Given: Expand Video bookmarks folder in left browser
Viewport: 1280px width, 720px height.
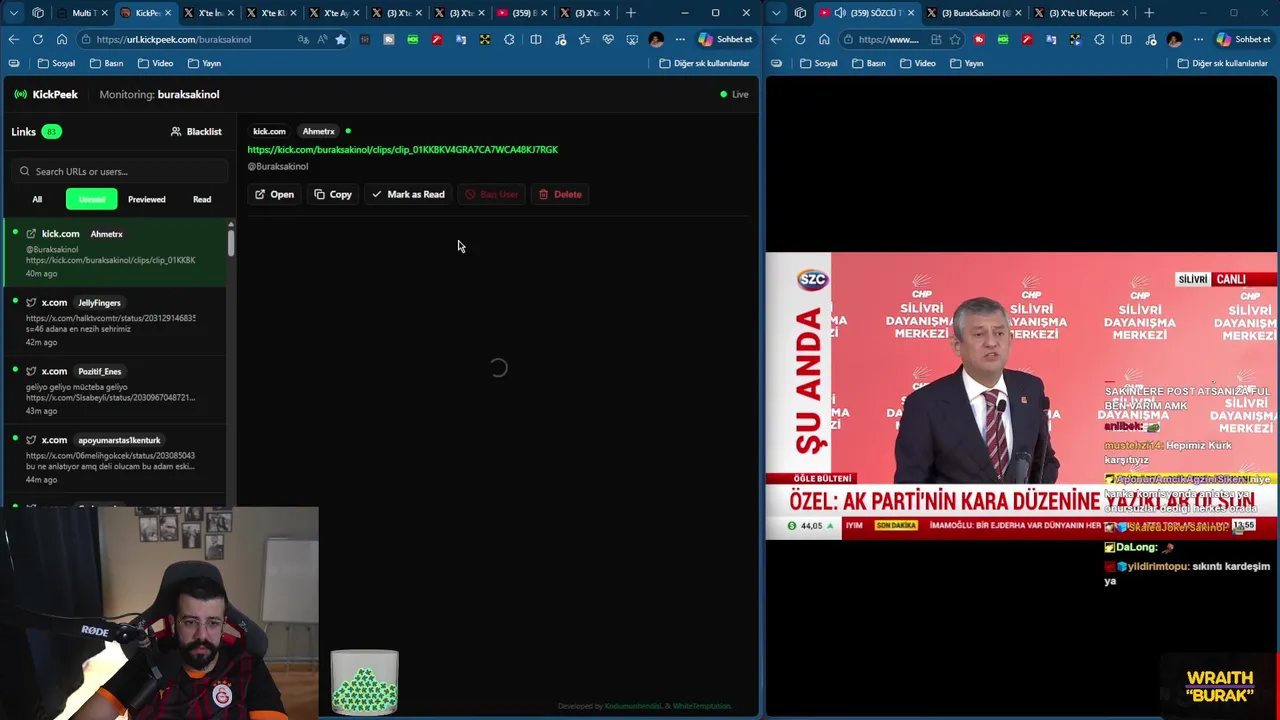Looking at the screenshot, I should [x=155, y=63].
